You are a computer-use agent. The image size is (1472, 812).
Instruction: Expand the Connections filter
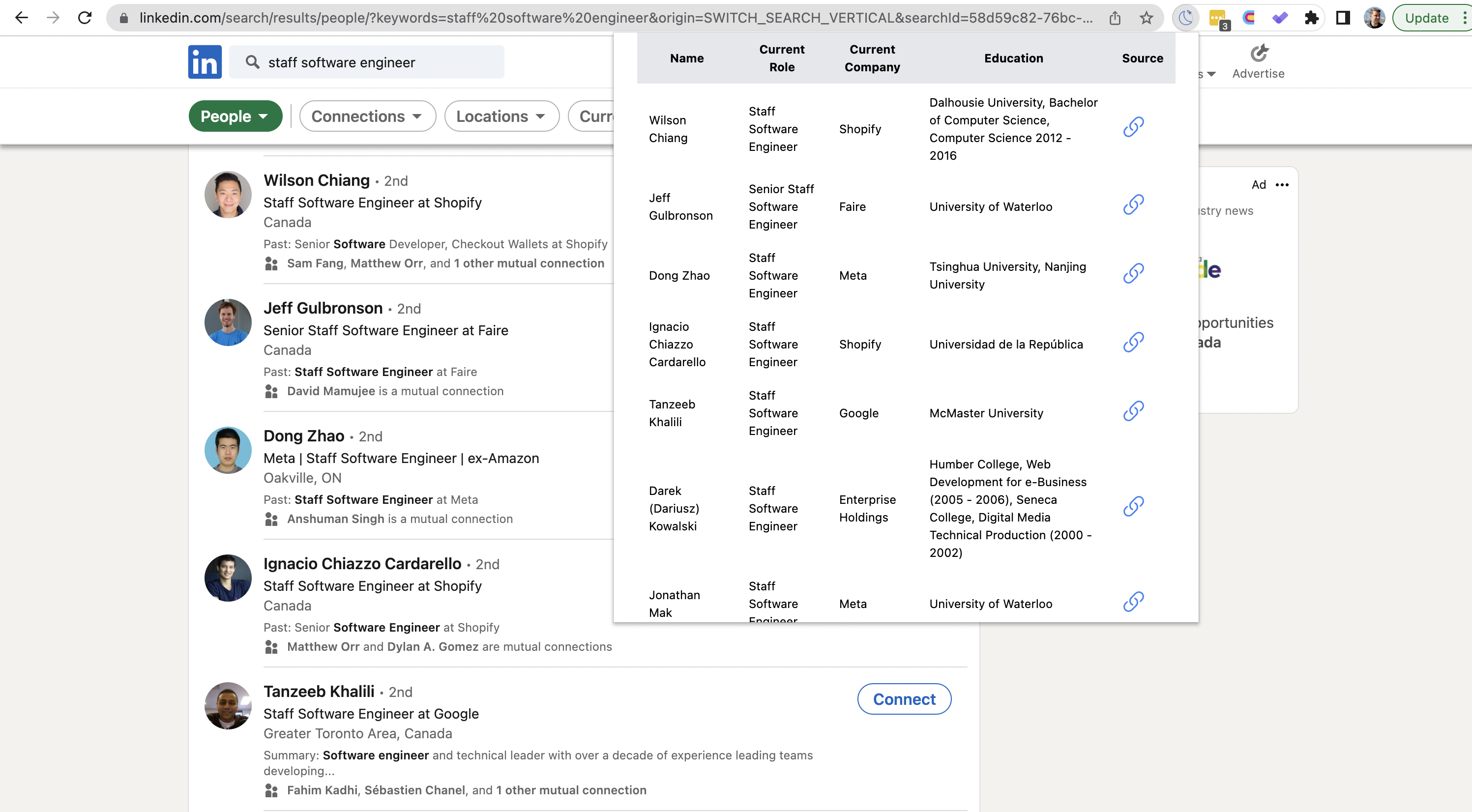point(367,116)
